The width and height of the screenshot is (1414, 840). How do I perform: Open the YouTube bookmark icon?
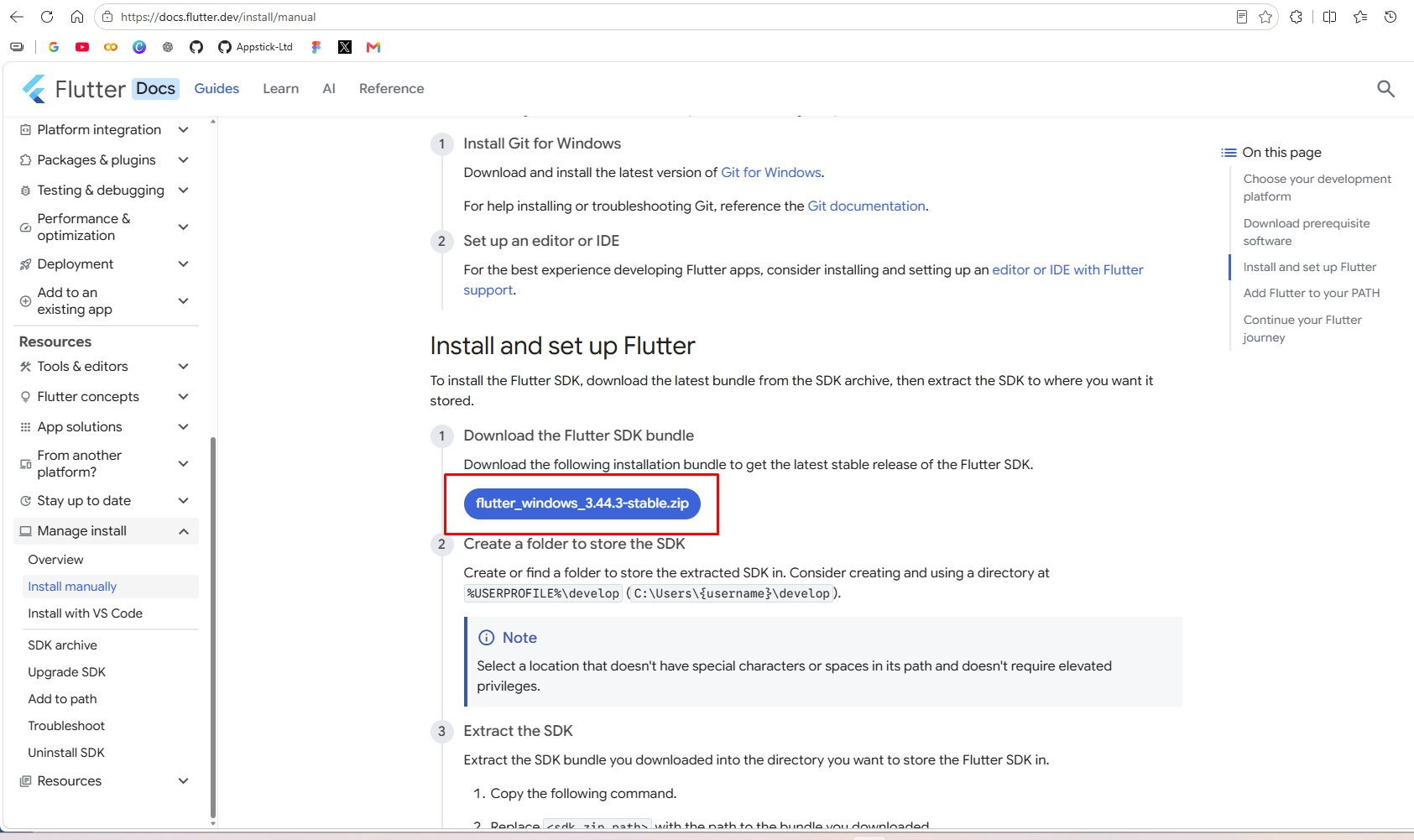point(82,47)
